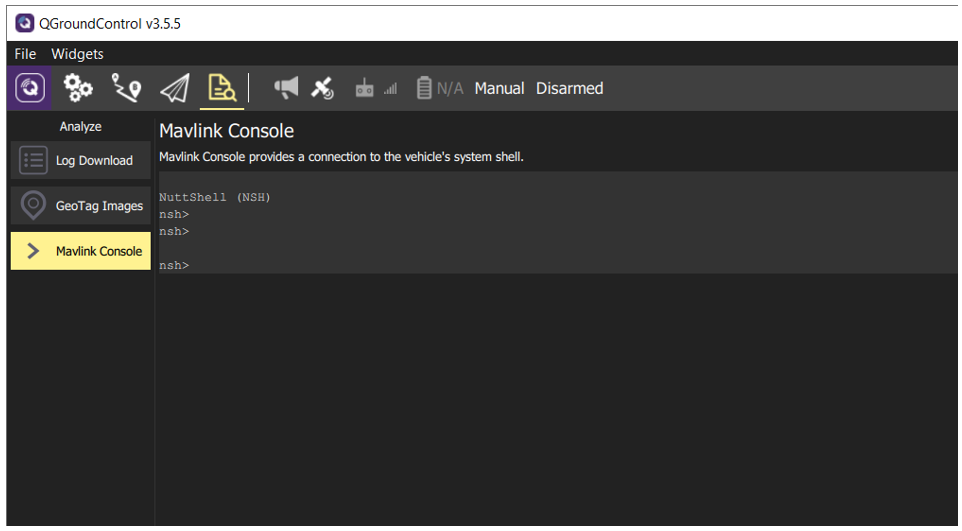
Task: Show GPS satellite status icon
Action: [x=322, y=88]
